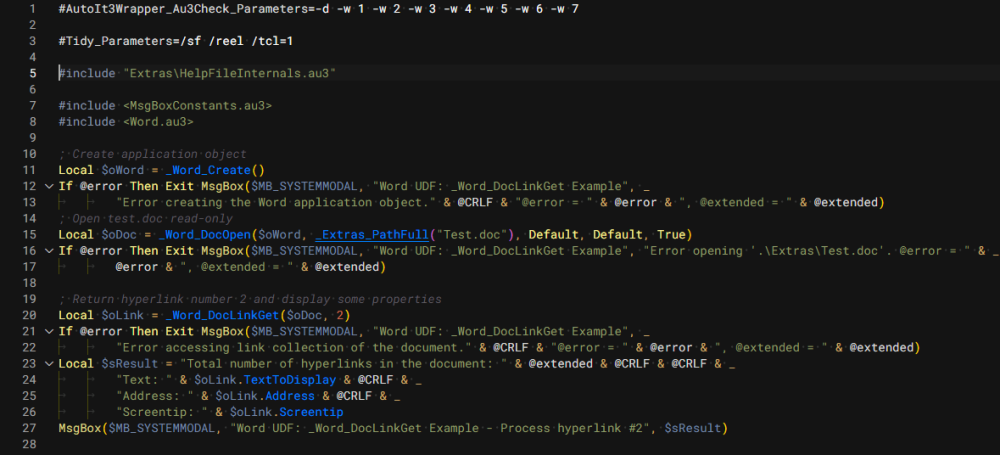Image resolution: width=1000 pixels, height=455 pixels.
Task: Click line number 1 in the gutter
Action: (x=33, y=10)
